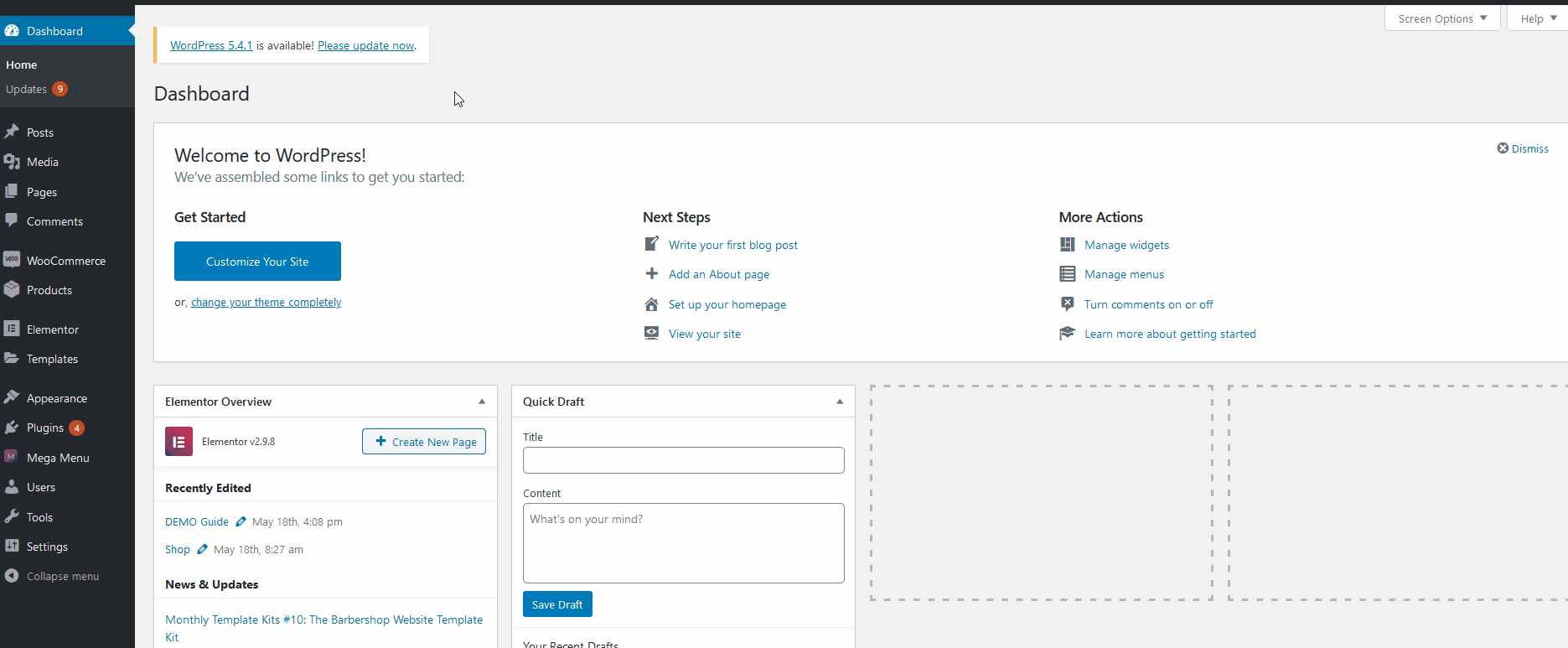Click the Dismiss X icon in Welcome panel

click(x=1503, y=148)
